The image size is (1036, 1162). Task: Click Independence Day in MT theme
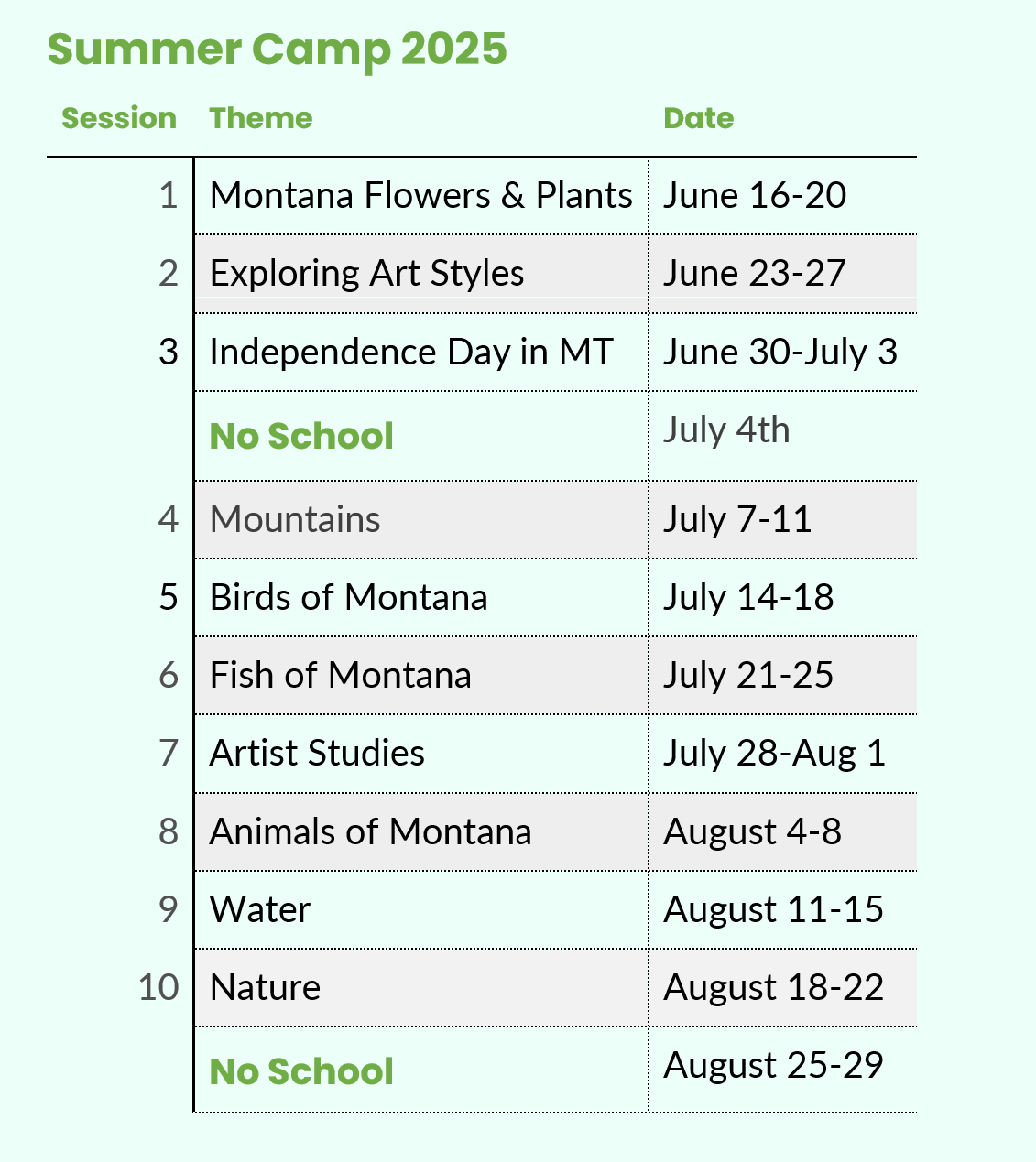coord(410,353)
